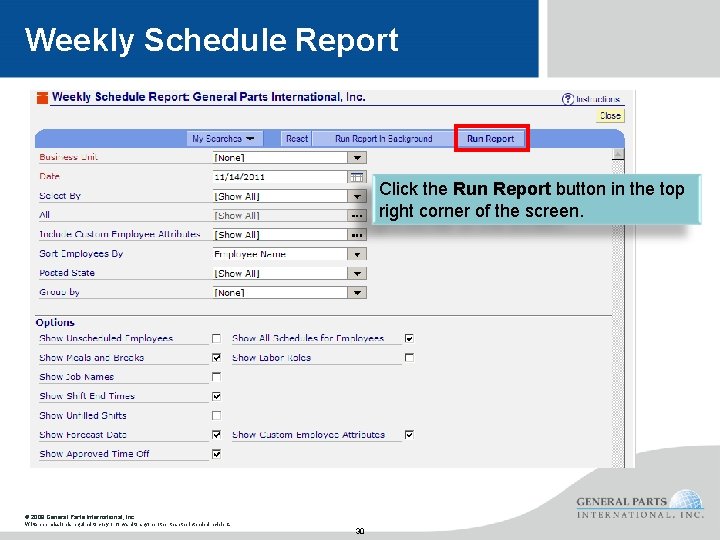
Task: Toggle Show Meals and Breaks checkbox
Action: click(x=216, y=358)
